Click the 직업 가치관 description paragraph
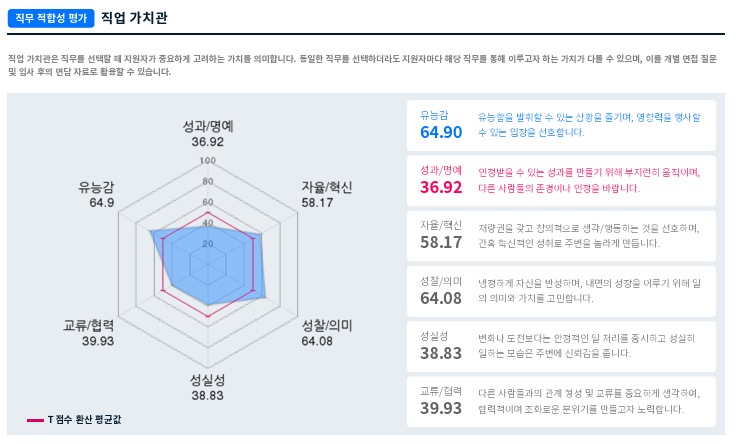 (361, 65)
